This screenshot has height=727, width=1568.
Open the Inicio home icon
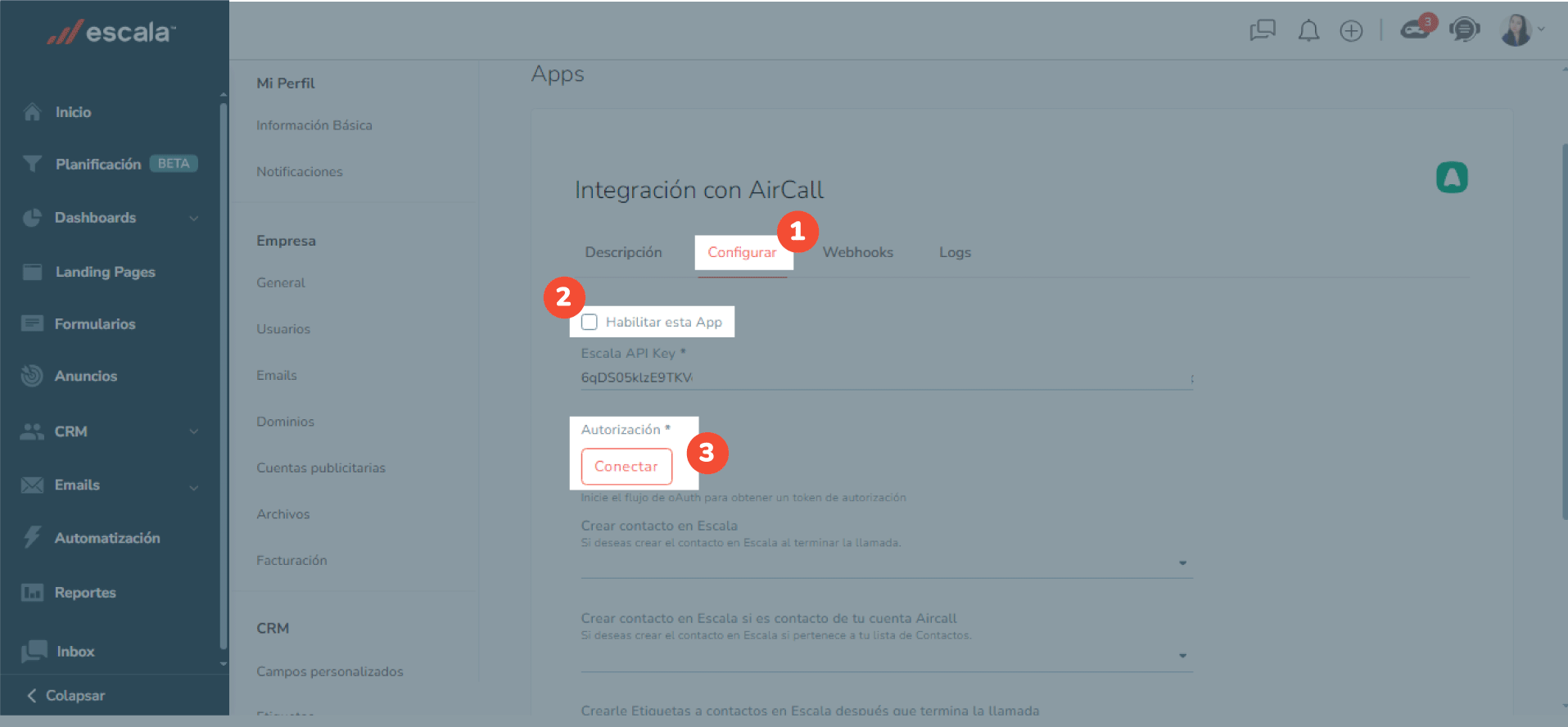point(32,112)
